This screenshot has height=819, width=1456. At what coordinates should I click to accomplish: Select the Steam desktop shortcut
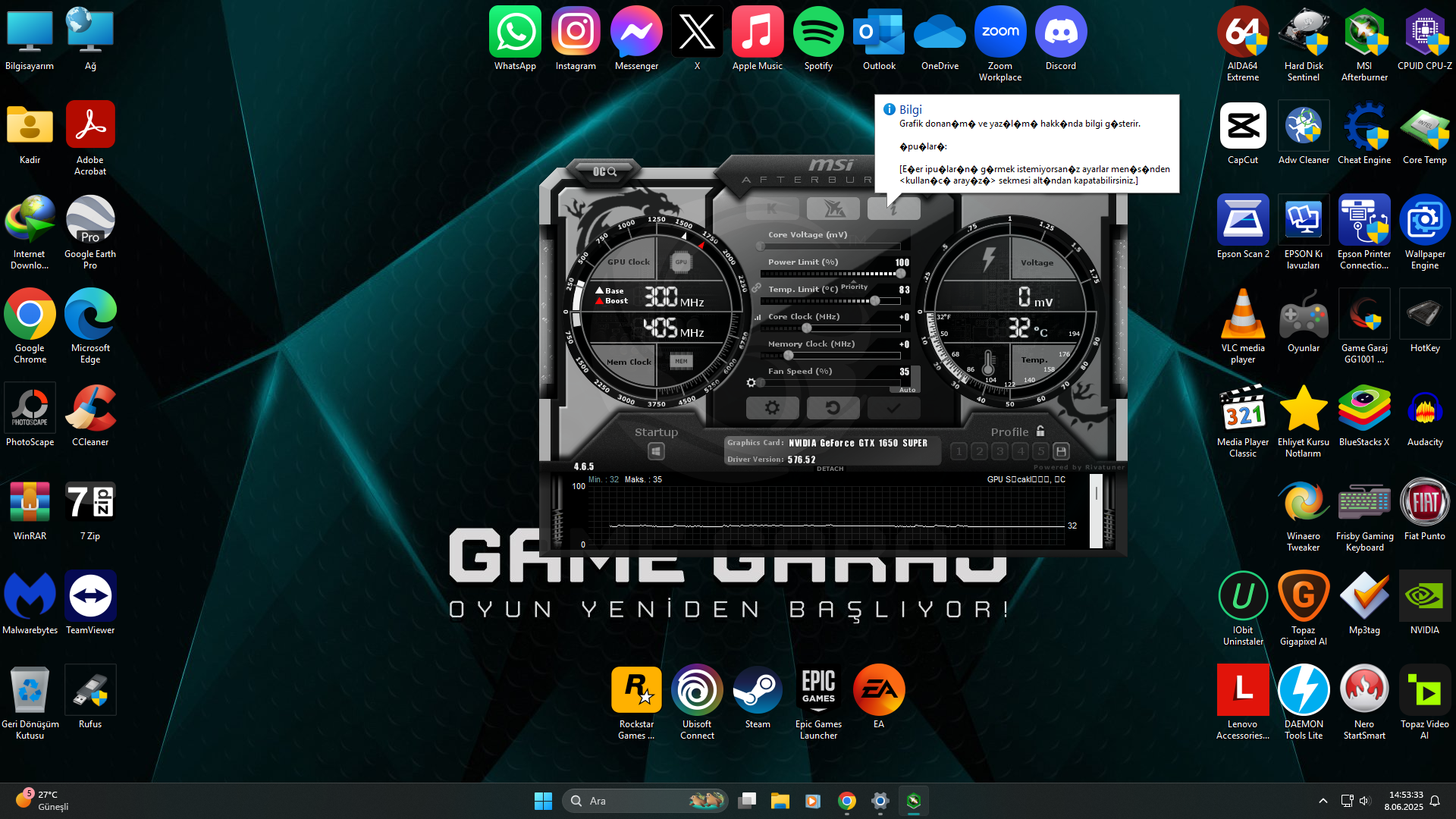[x=758, y=697]
